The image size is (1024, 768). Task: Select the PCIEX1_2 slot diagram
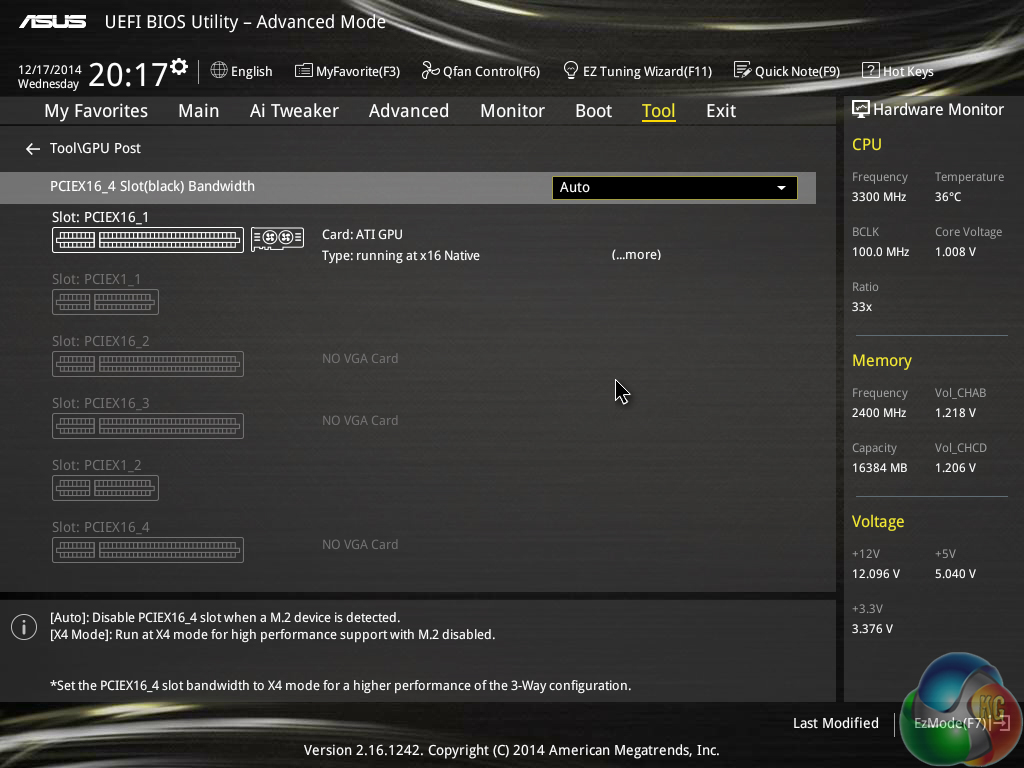tap(105, 488)
